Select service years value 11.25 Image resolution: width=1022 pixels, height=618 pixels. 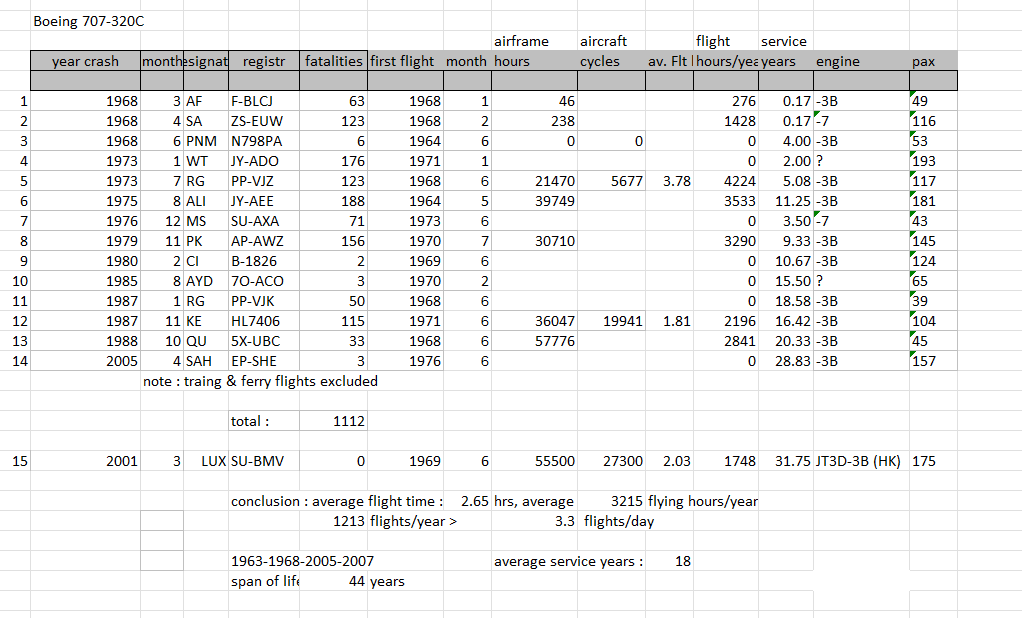tap(786, 201)
